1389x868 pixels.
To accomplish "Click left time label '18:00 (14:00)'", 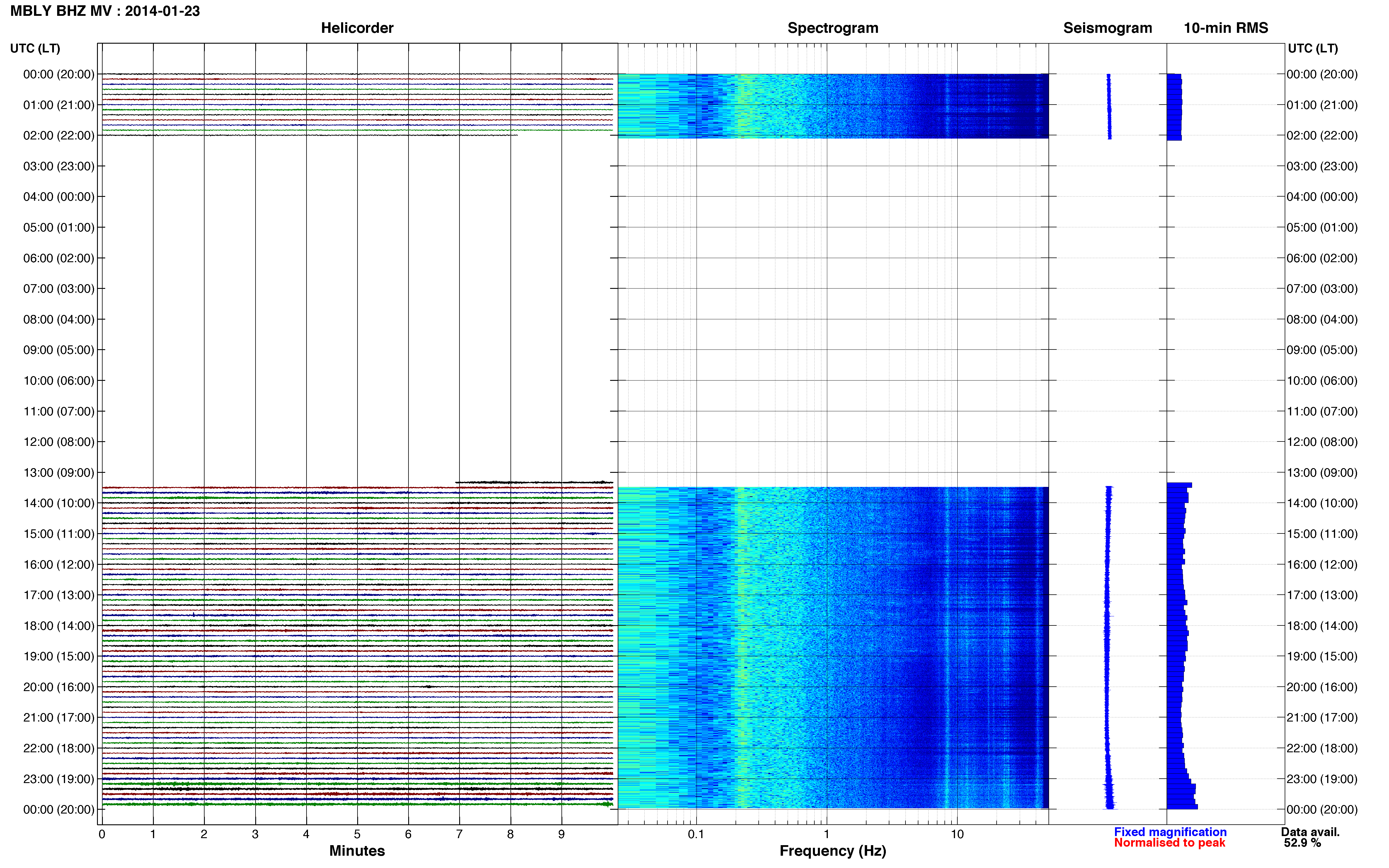I will tap(59, 626).
